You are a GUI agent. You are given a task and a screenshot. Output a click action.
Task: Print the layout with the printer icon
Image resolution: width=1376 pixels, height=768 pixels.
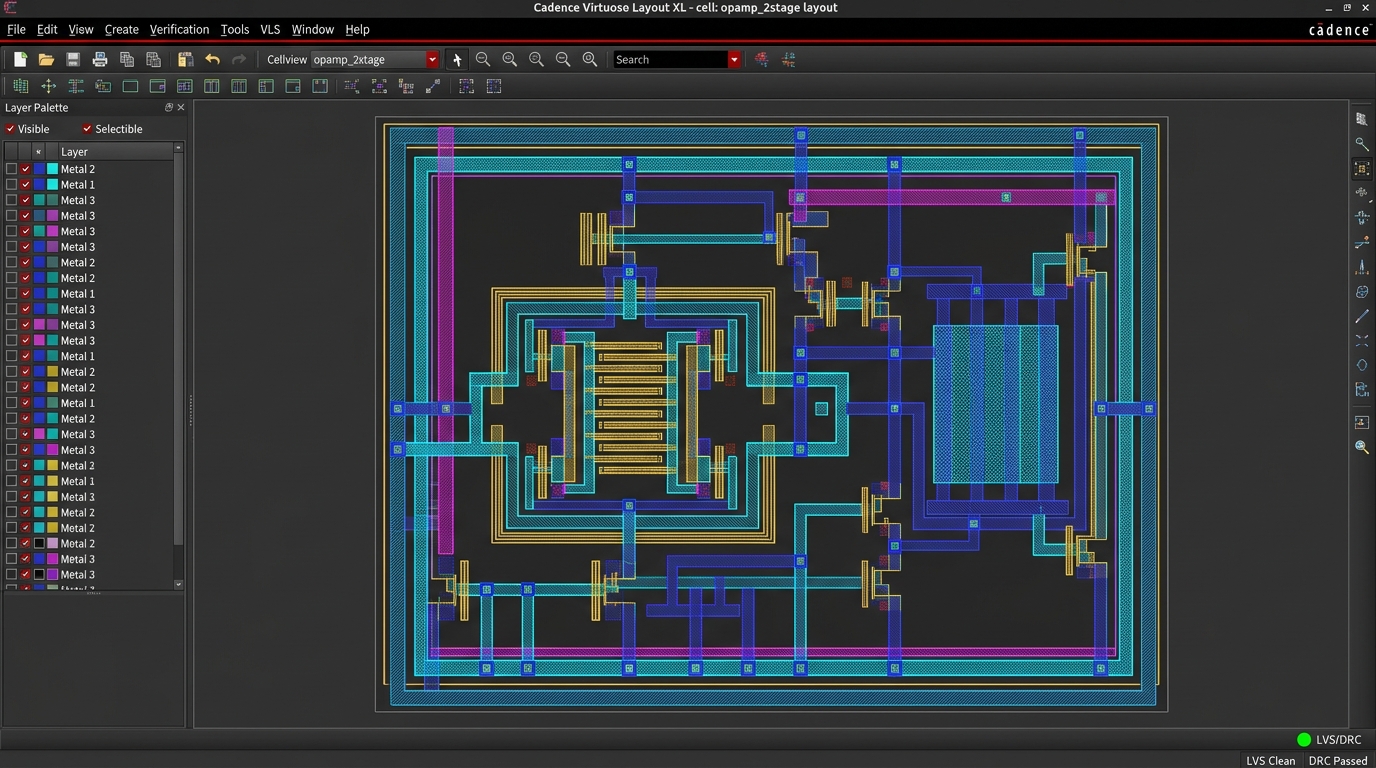100,60
